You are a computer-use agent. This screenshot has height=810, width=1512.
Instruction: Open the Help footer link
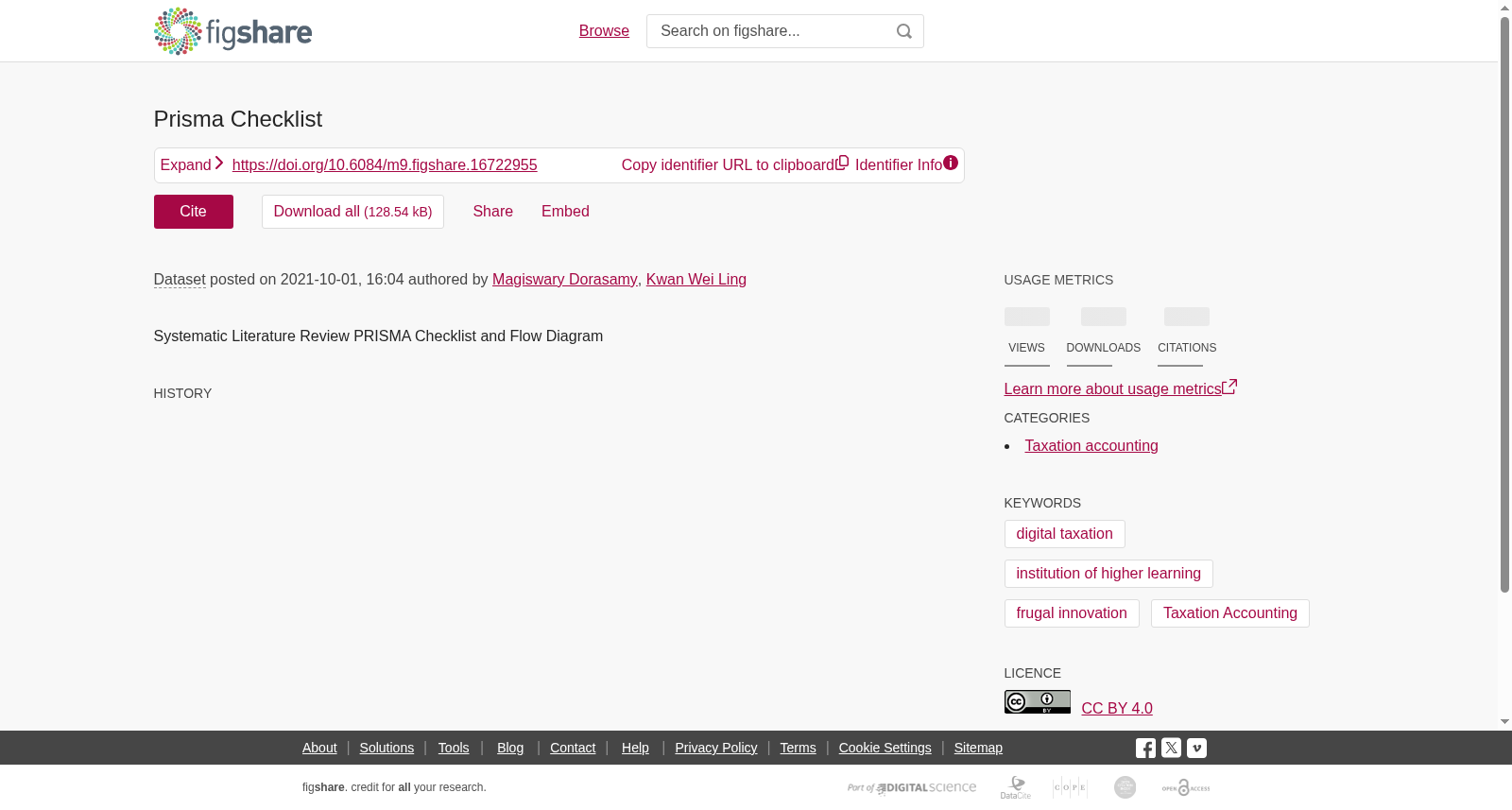635,748
